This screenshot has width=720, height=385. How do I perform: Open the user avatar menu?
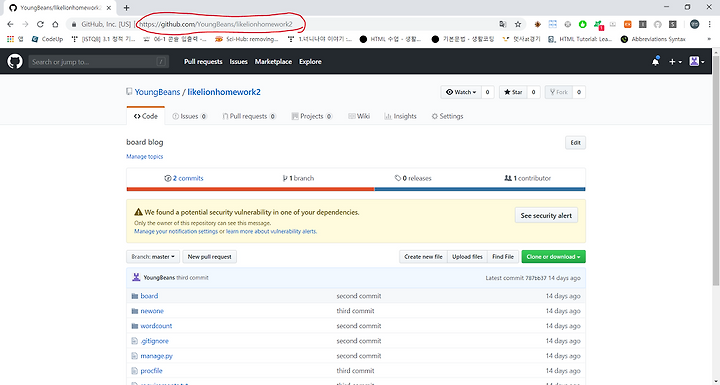(697, 62)
